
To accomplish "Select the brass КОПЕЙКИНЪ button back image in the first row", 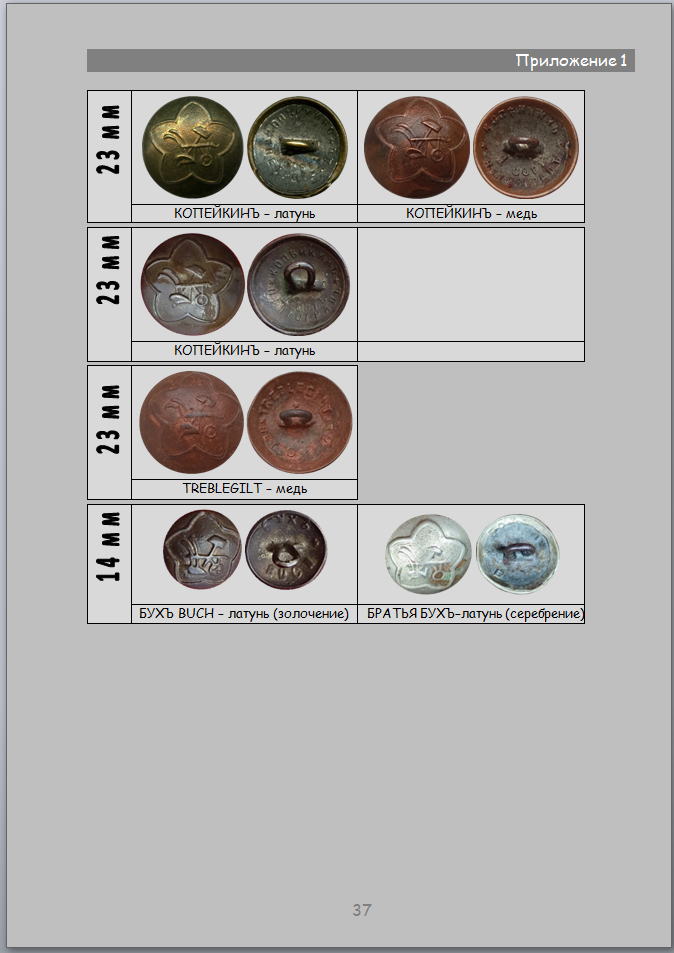I will tap(298, 148).
